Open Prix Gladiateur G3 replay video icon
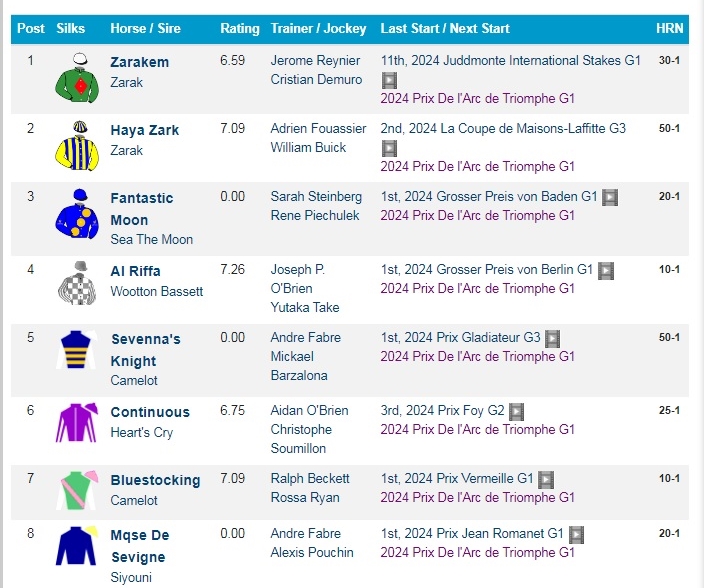The image size is (704, 588). [552, 338]
